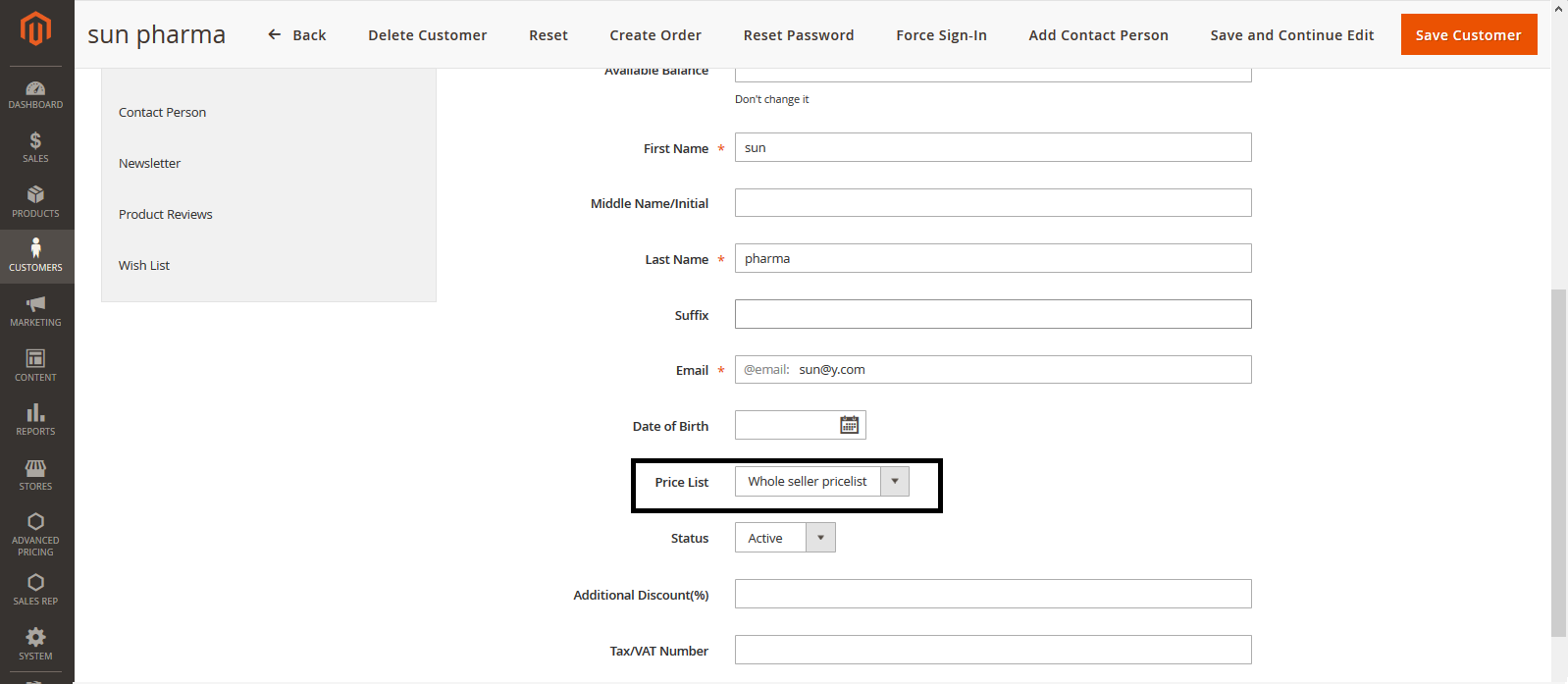Viewport: 1568px width, 684px height.
Task: Click the Email input field
Action: [993, 369]
